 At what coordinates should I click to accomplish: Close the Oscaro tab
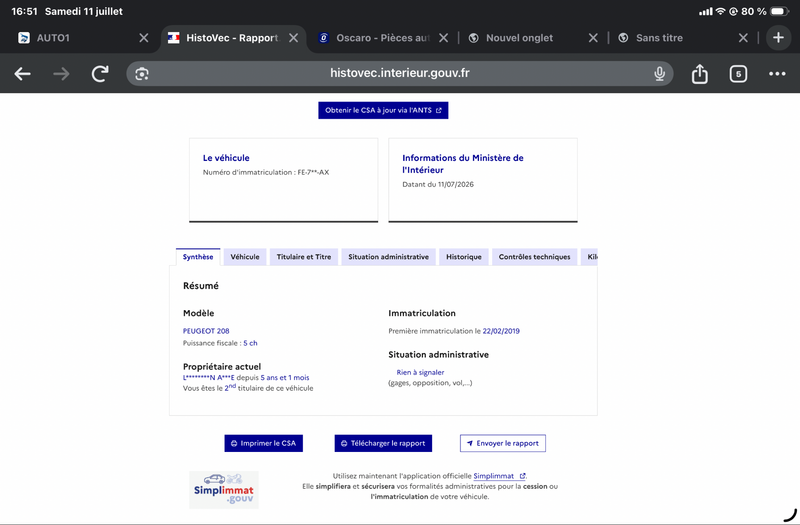tap(443, 38)
